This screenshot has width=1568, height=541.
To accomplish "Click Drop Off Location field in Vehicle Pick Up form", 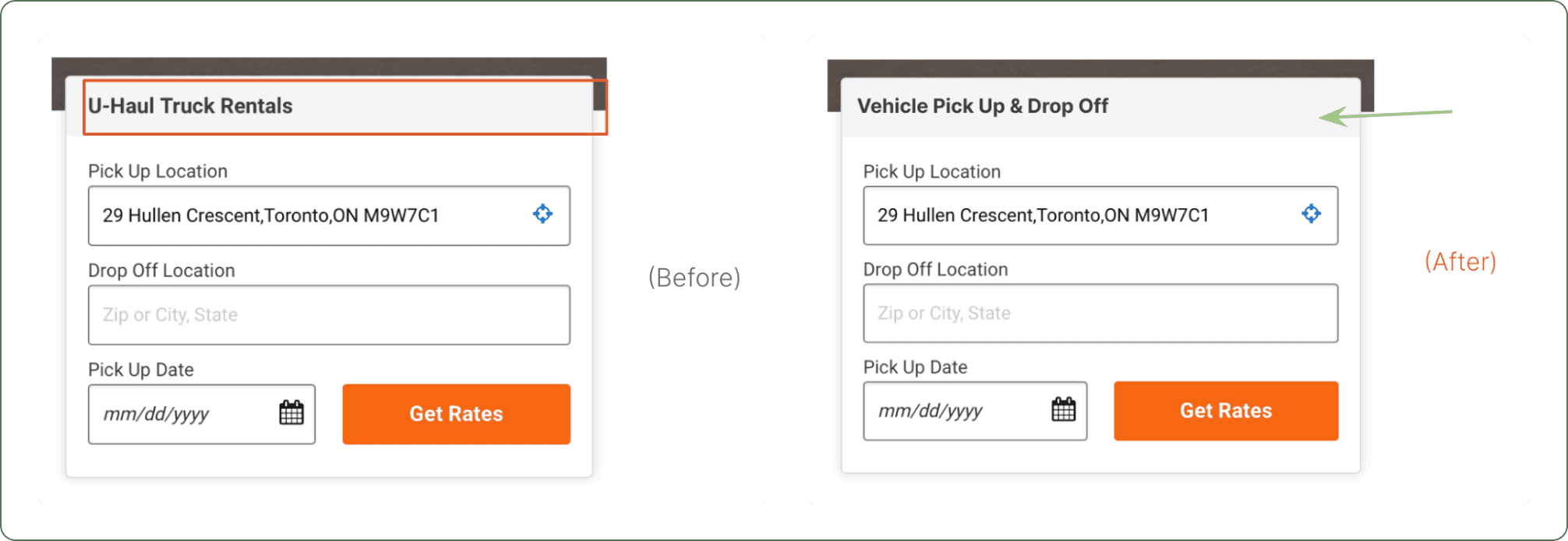I will tap(1100, 313).
